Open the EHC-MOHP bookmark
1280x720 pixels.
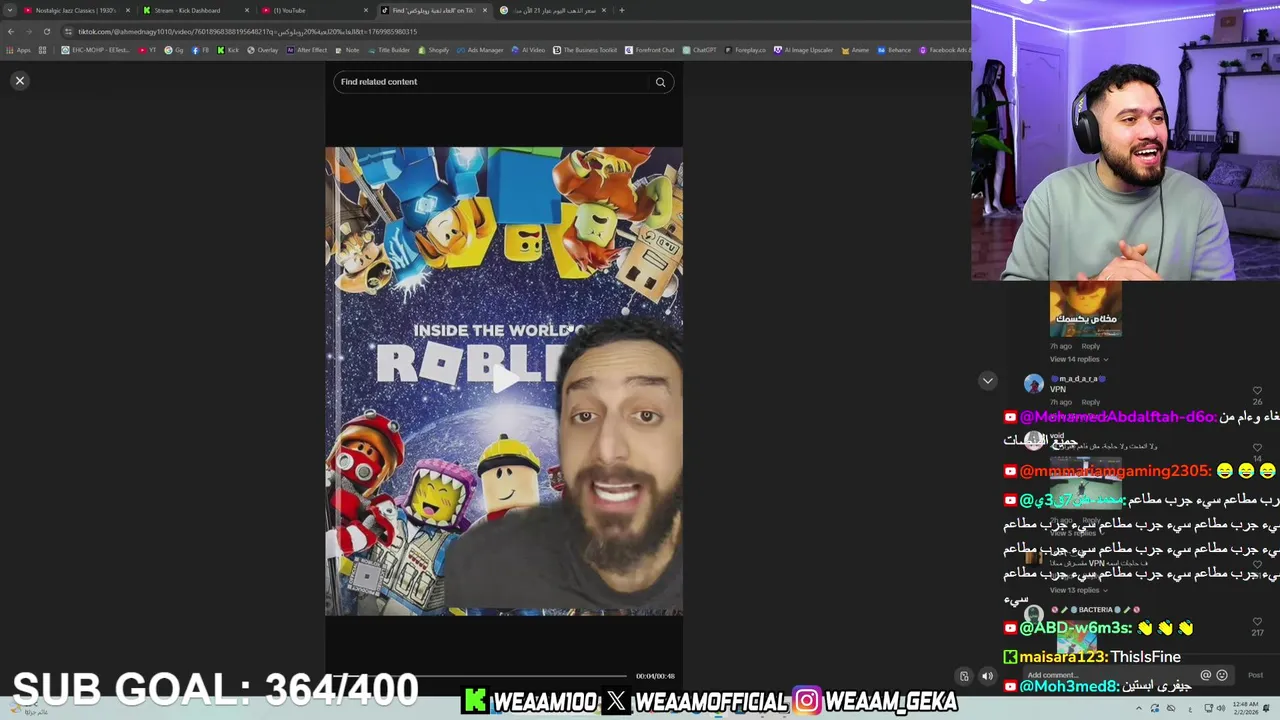[x=96, y=50]
